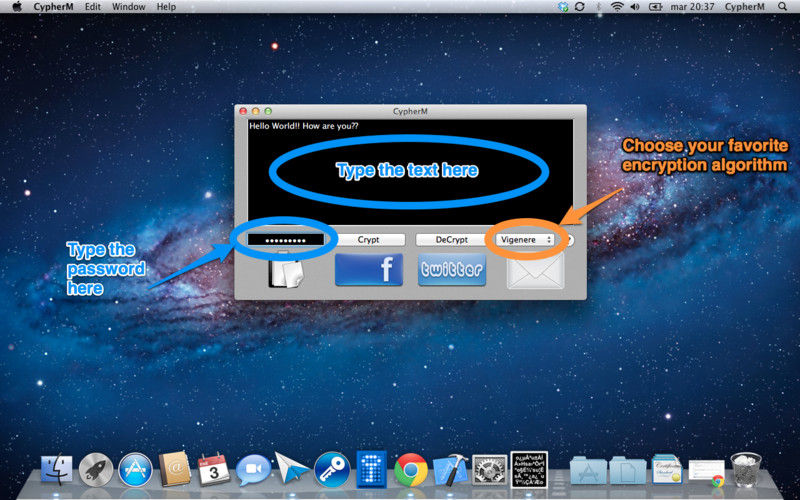Launch the App Store from the dock
The width and height of the screenshot is (800, 500).
pos(135,468)
